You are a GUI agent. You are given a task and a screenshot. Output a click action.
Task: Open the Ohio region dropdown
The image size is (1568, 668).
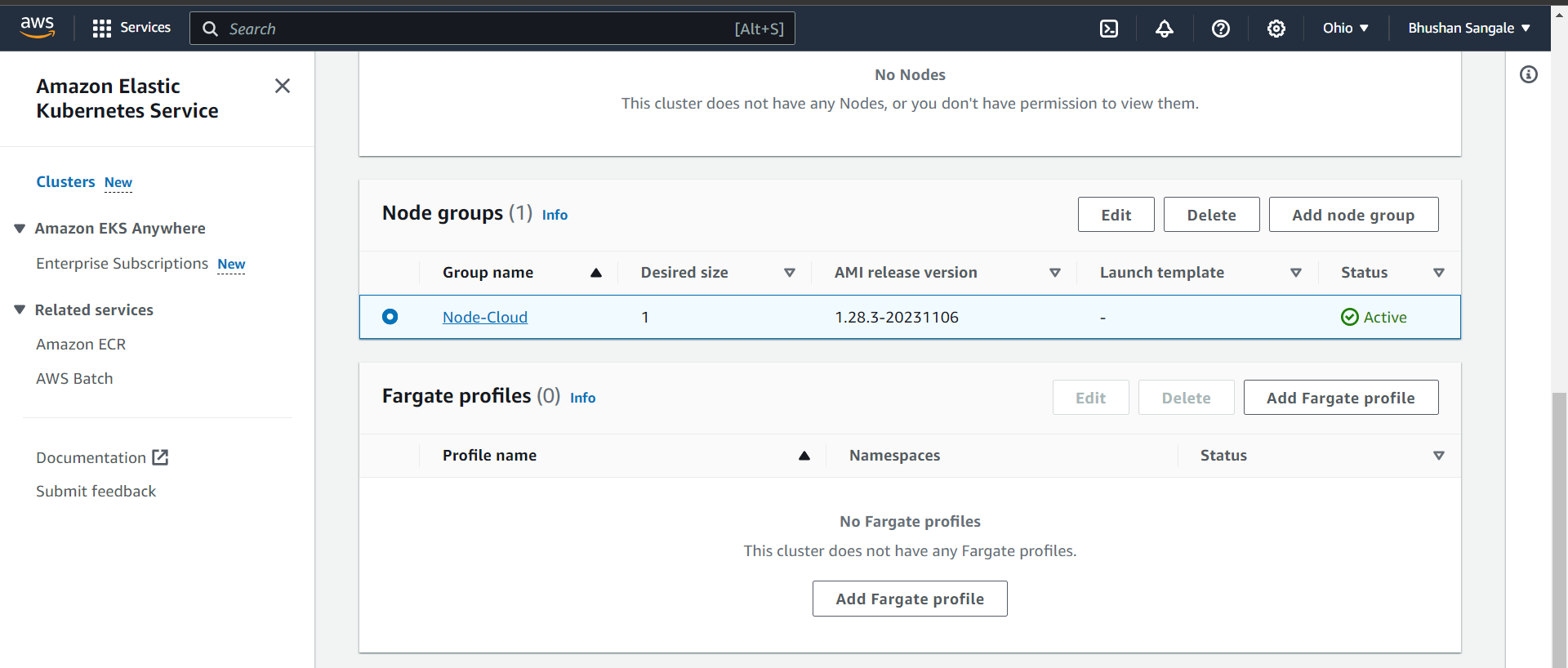[x=1345, y=28]
